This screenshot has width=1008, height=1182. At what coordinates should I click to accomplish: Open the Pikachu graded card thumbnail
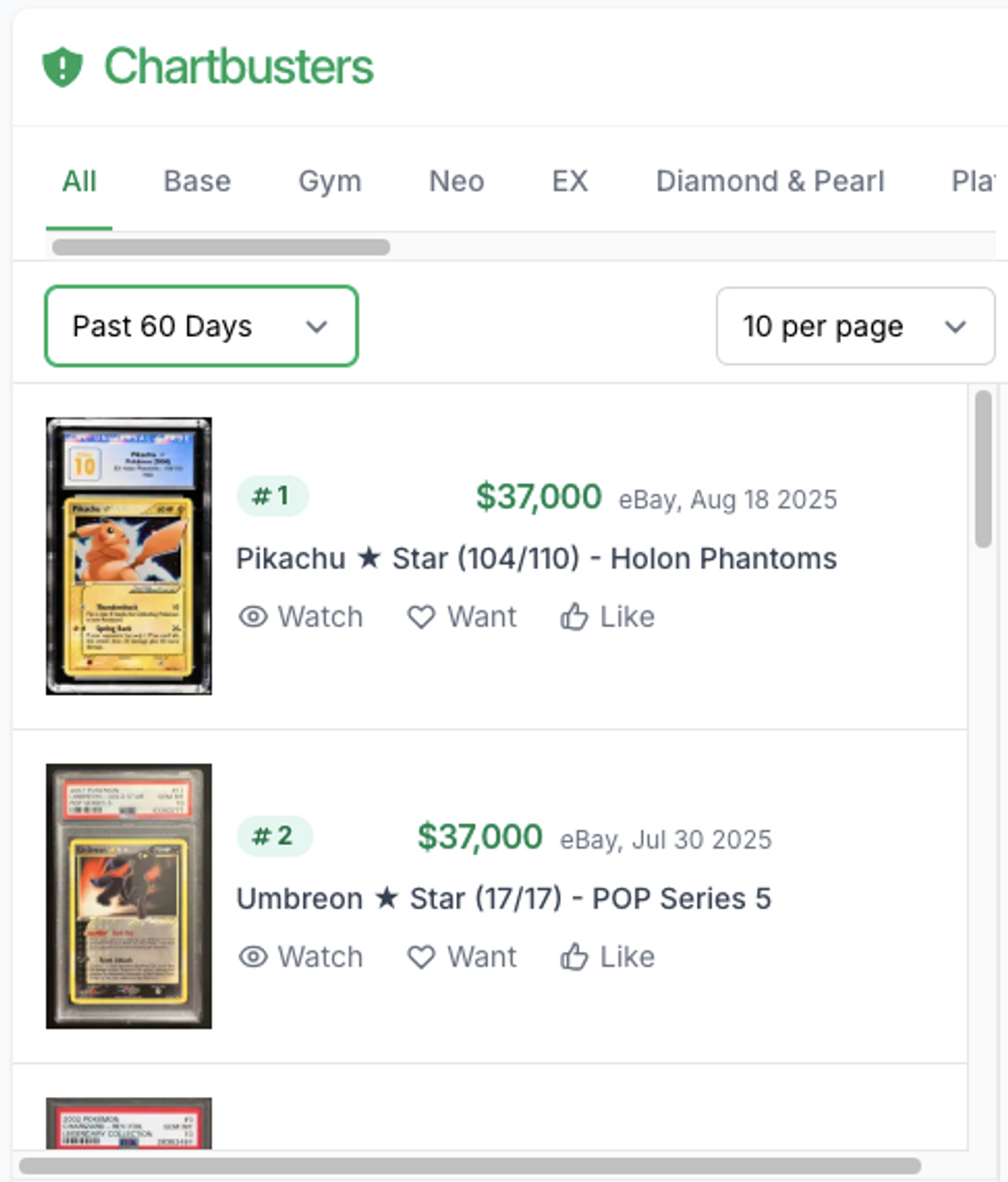point(128,556)
